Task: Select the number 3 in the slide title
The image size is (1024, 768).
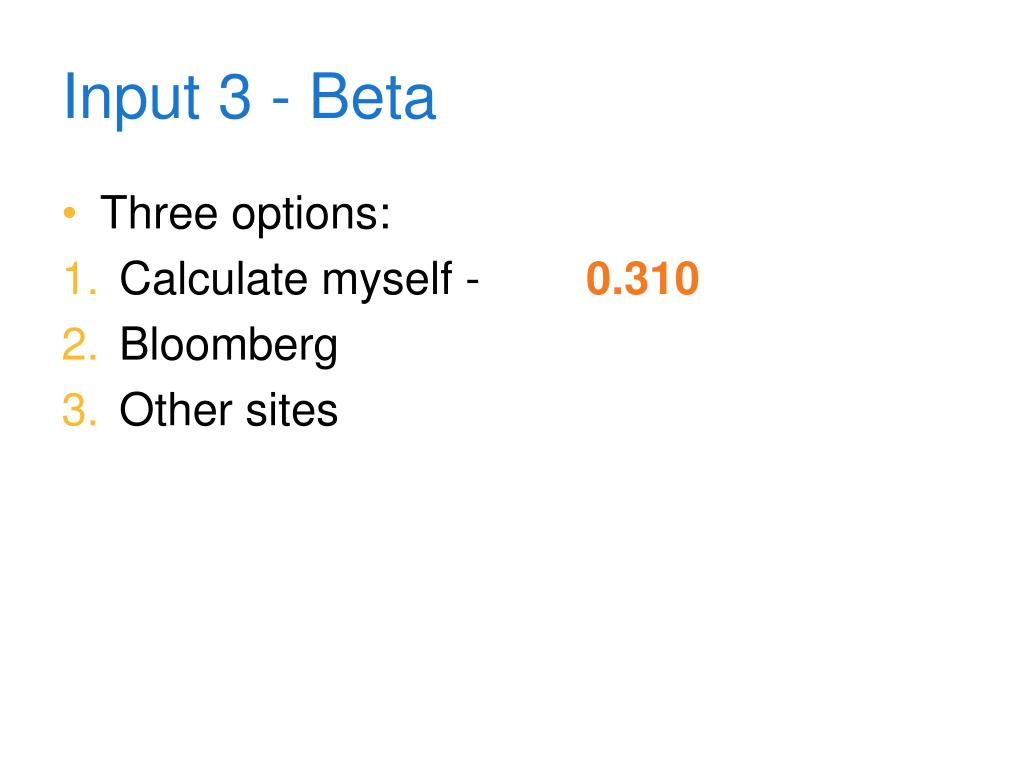Action: coord(234,97)
